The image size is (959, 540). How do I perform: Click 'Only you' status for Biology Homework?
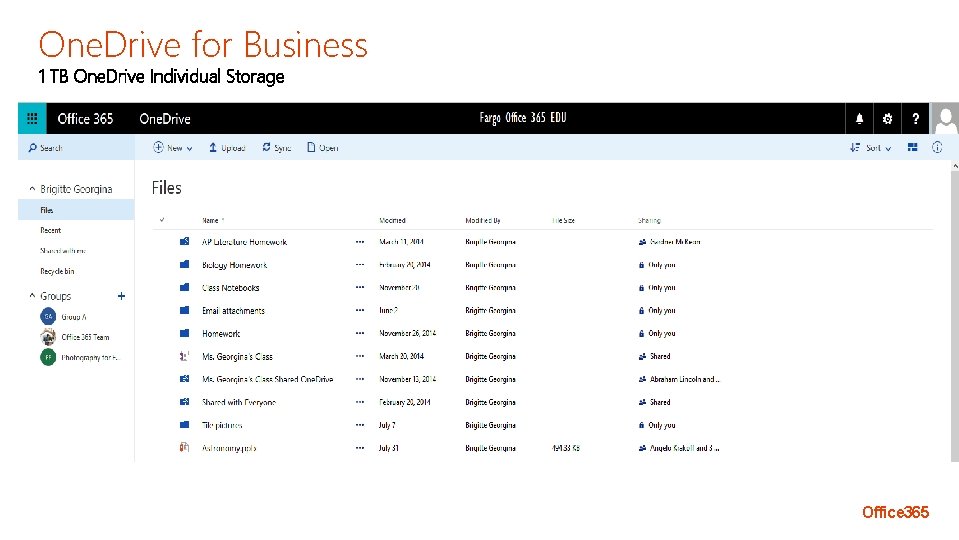pyautogui.click(x=662, y=265)
